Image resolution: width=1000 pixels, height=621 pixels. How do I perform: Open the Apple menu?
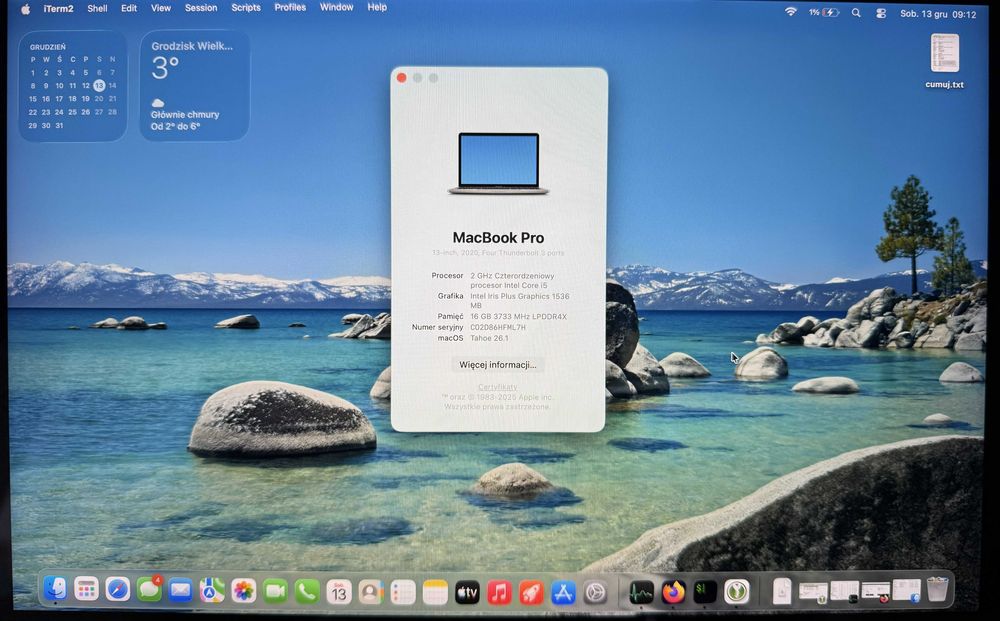26,9
